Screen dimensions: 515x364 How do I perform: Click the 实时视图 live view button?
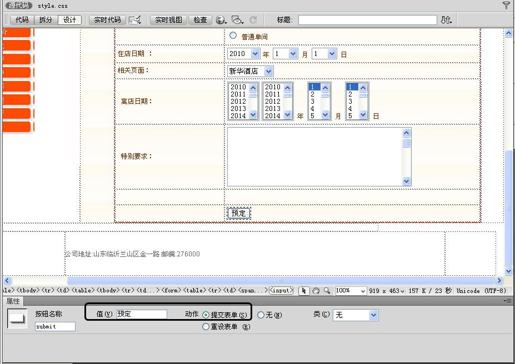coord(169,20)
